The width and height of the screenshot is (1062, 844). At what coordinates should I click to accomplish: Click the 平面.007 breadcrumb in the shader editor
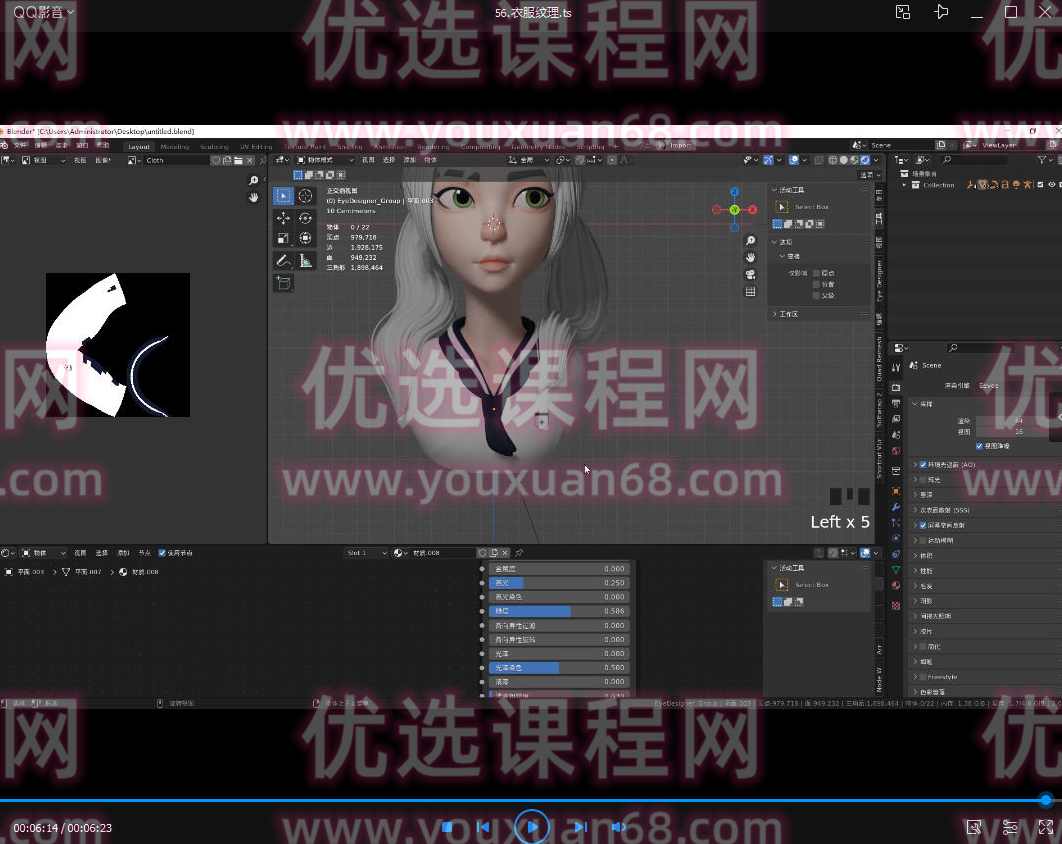pyautogui.click(x=88, y=572)
